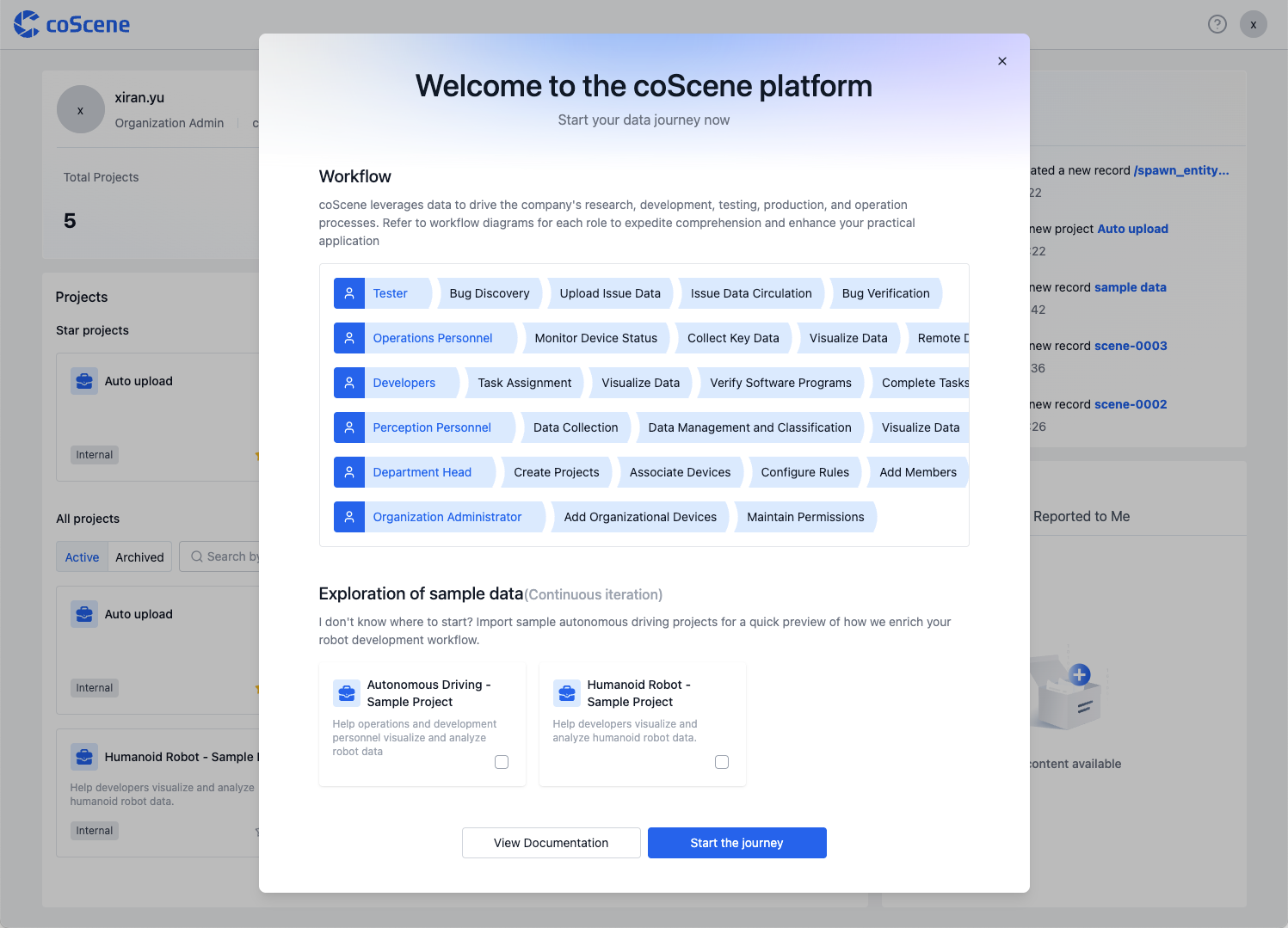
Task: Click the Associate Devices workflow step
Action: [x=680, y=472]
